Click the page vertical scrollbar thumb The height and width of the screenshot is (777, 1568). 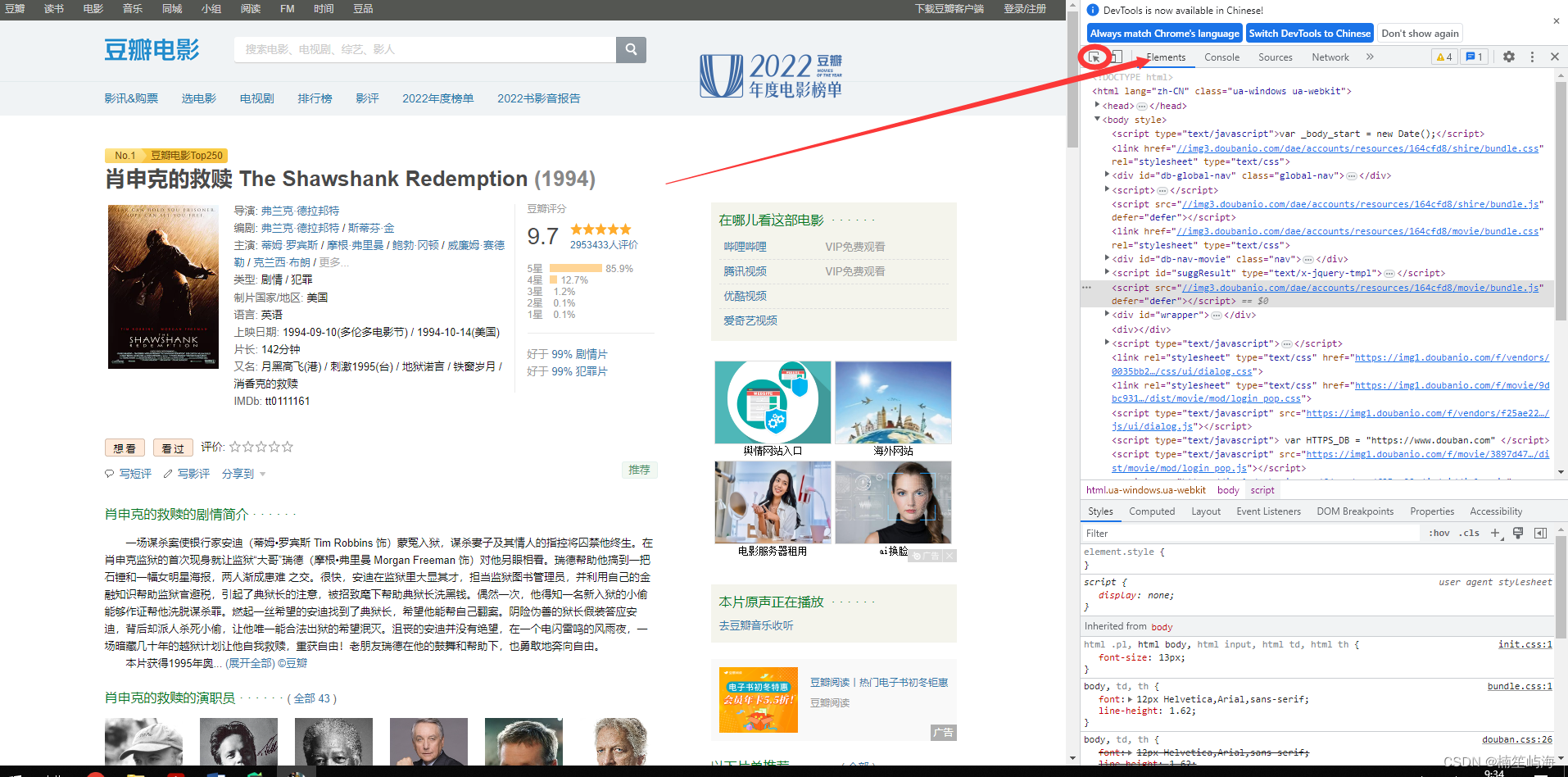click(x=1072, y=78)
